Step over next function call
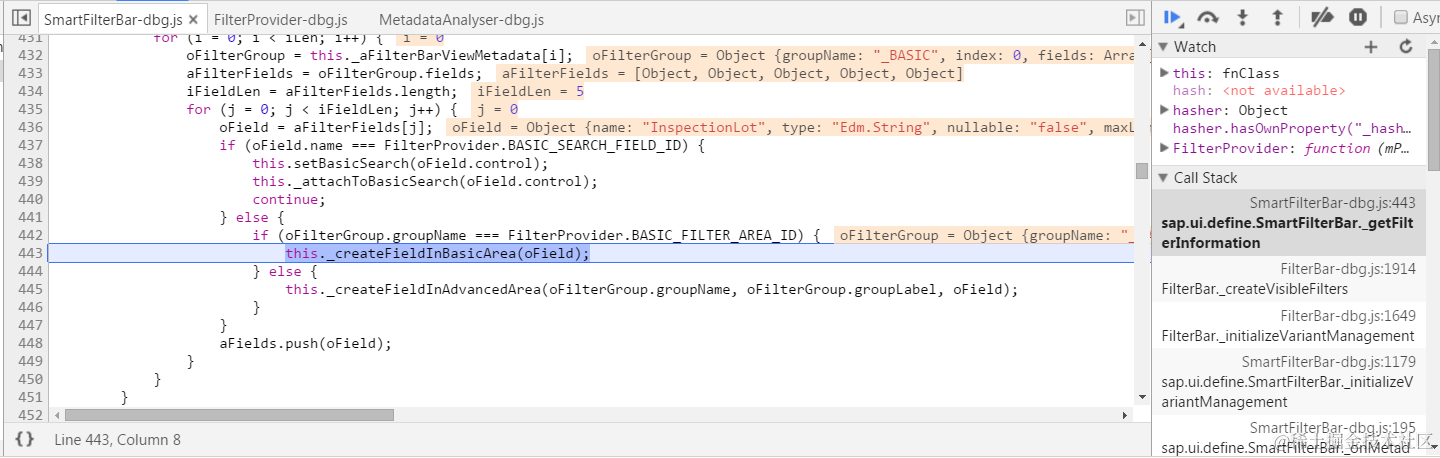The width and height of the screenshot is (1440, 458). pyautogui.click(x=1209, y=17)
